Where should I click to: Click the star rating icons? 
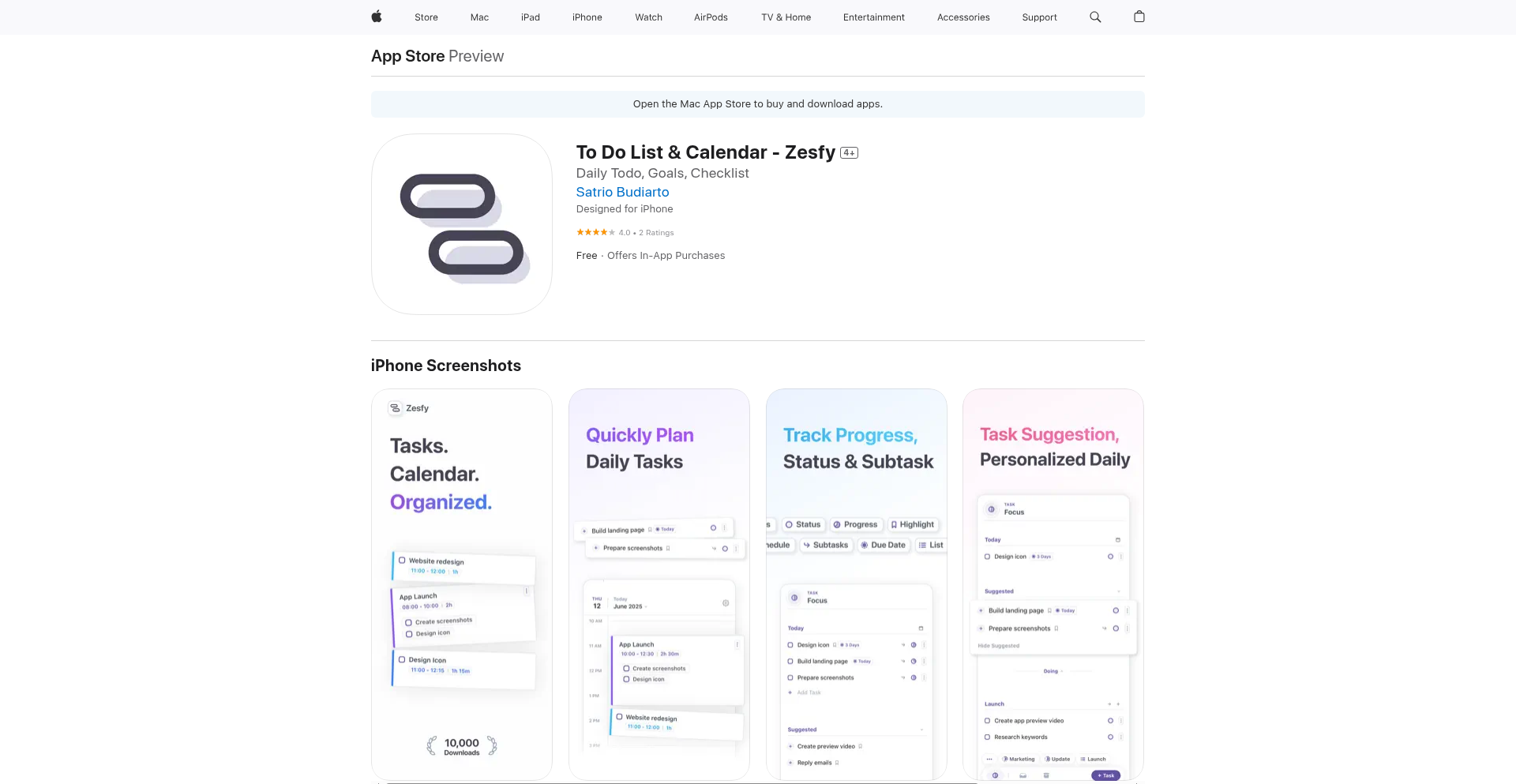595,232
